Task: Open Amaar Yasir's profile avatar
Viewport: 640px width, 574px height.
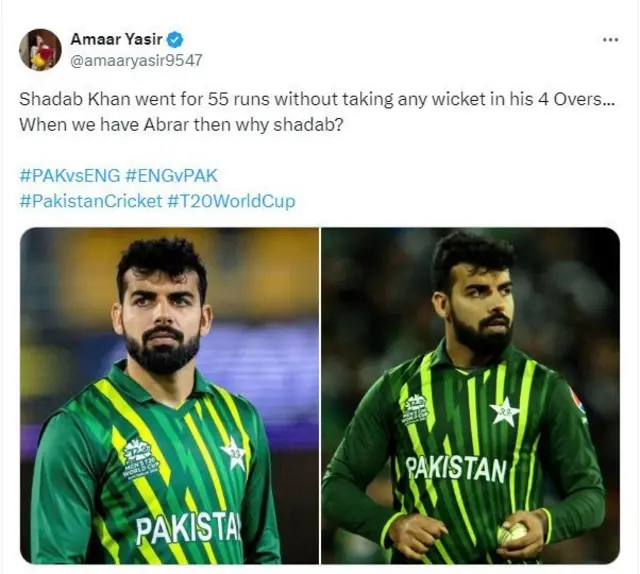Action: [x=40, y=49]
